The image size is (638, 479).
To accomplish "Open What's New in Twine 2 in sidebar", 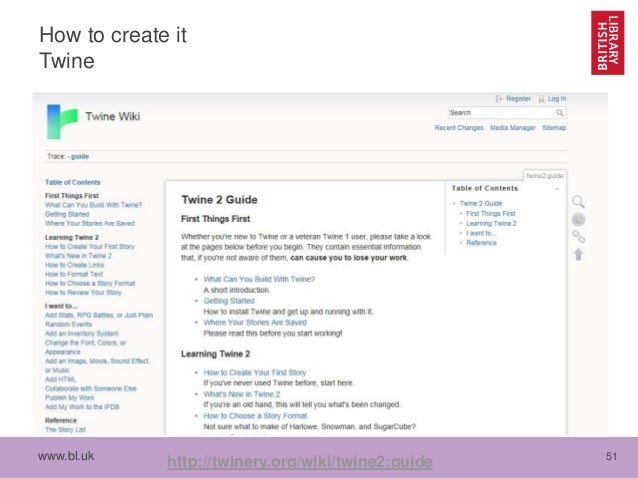I will pyautogui.click(x=78, y=256).
